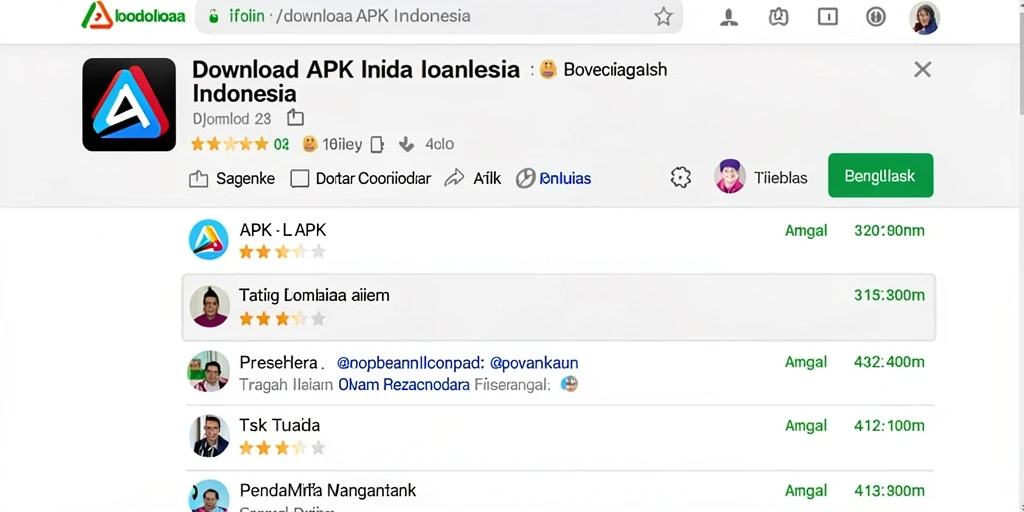1024x512 pixels.
Task: Click the Tsk Tuada user avatar
Action: [x=209, y=436]
